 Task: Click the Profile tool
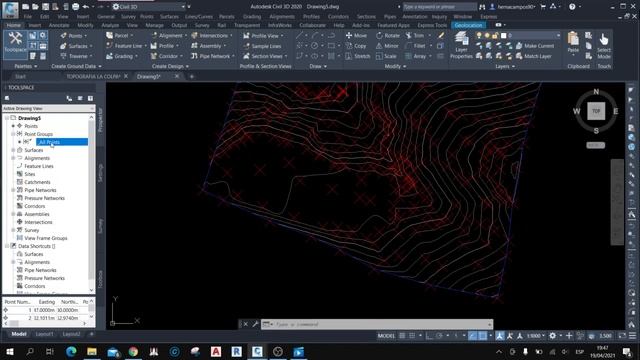click(x=164, y=46)
